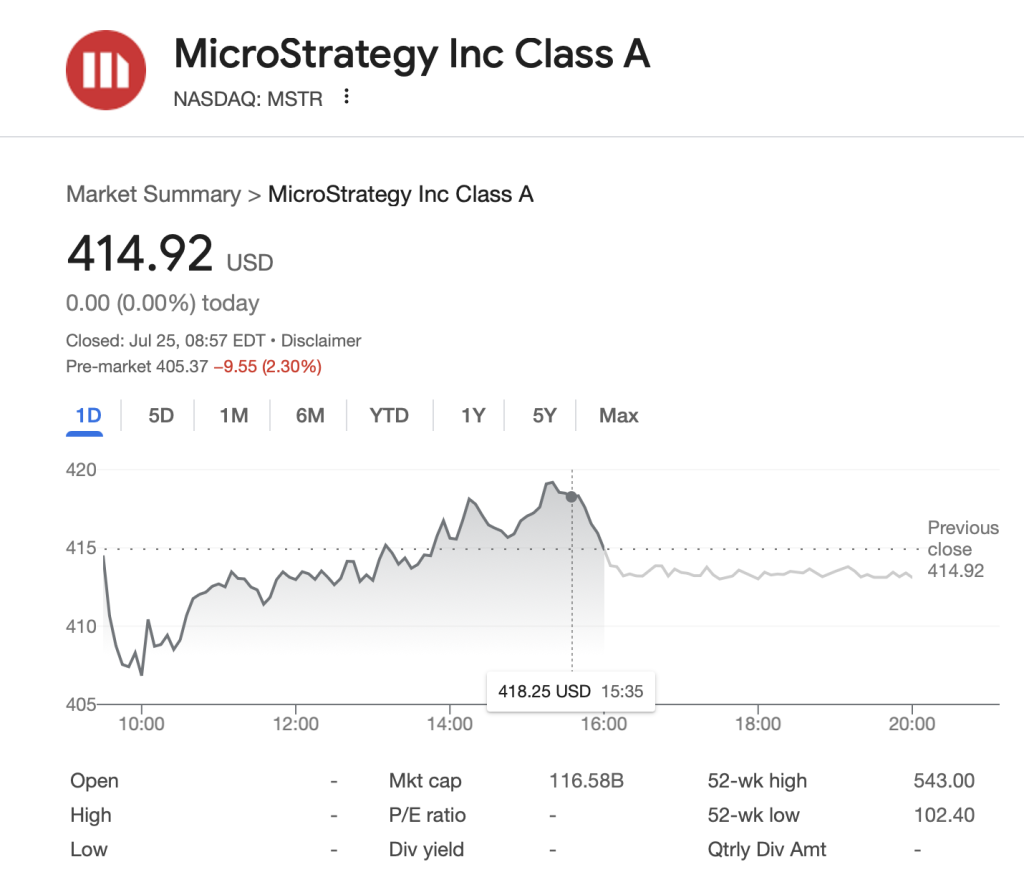Go to the Market Summary breadcrumb link

coord(153,194)
